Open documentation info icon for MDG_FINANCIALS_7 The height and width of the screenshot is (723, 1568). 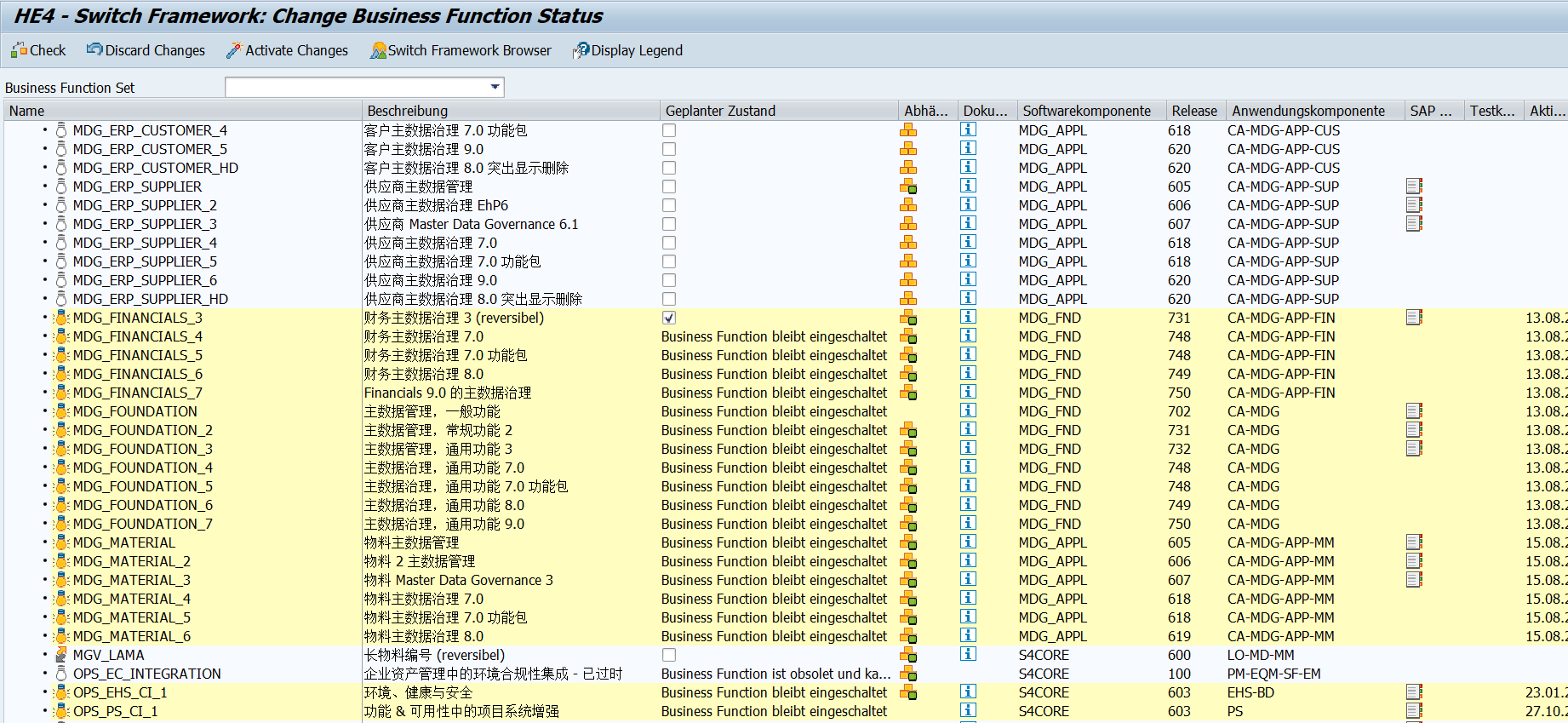(968, 392)
